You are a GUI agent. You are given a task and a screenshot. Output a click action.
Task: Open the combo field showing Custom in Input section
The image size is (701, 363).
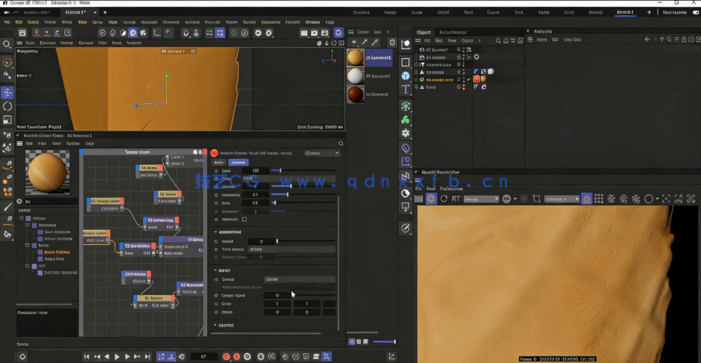click(299, 279)
